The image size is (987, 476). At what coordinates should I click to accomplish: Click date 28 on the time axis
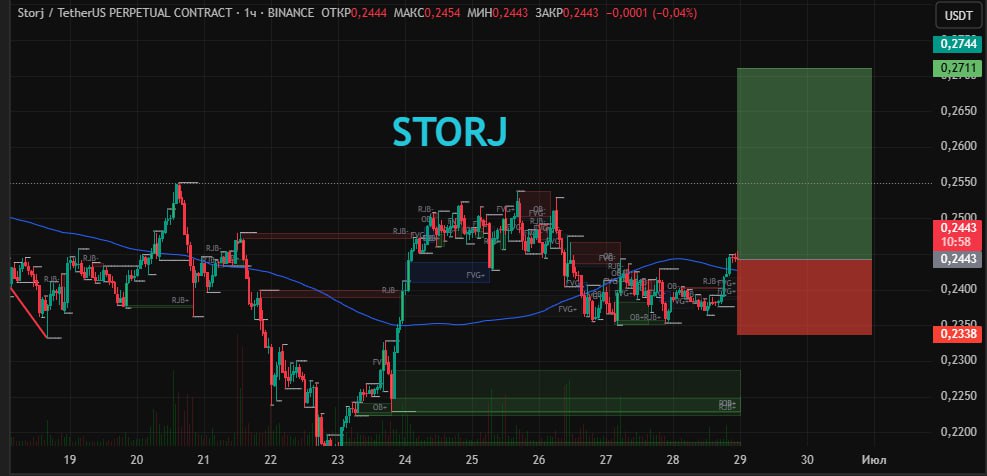point(673,459)
